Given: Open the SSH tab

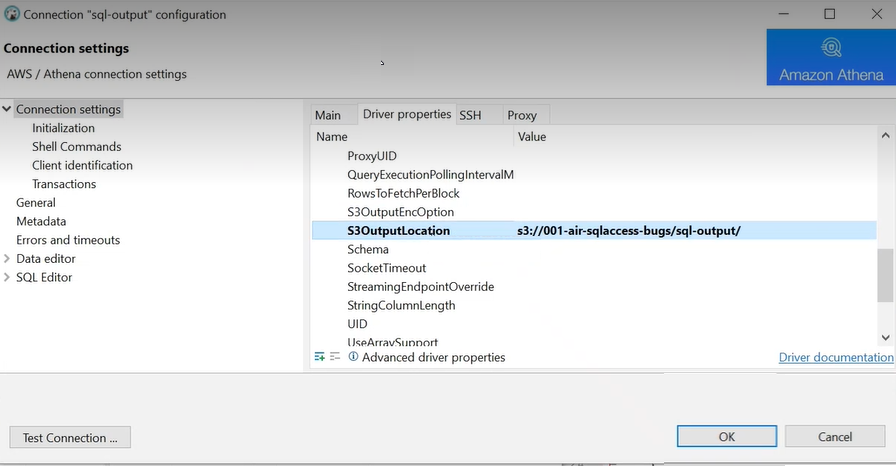Looking at the screenshot, I should [470, 115].
